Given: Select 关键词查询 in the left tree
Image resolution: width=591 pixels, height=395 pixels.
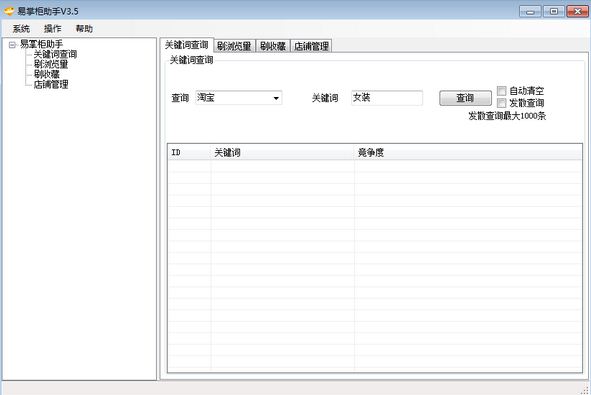Looking at the screenshot, I should click(55, 54).
